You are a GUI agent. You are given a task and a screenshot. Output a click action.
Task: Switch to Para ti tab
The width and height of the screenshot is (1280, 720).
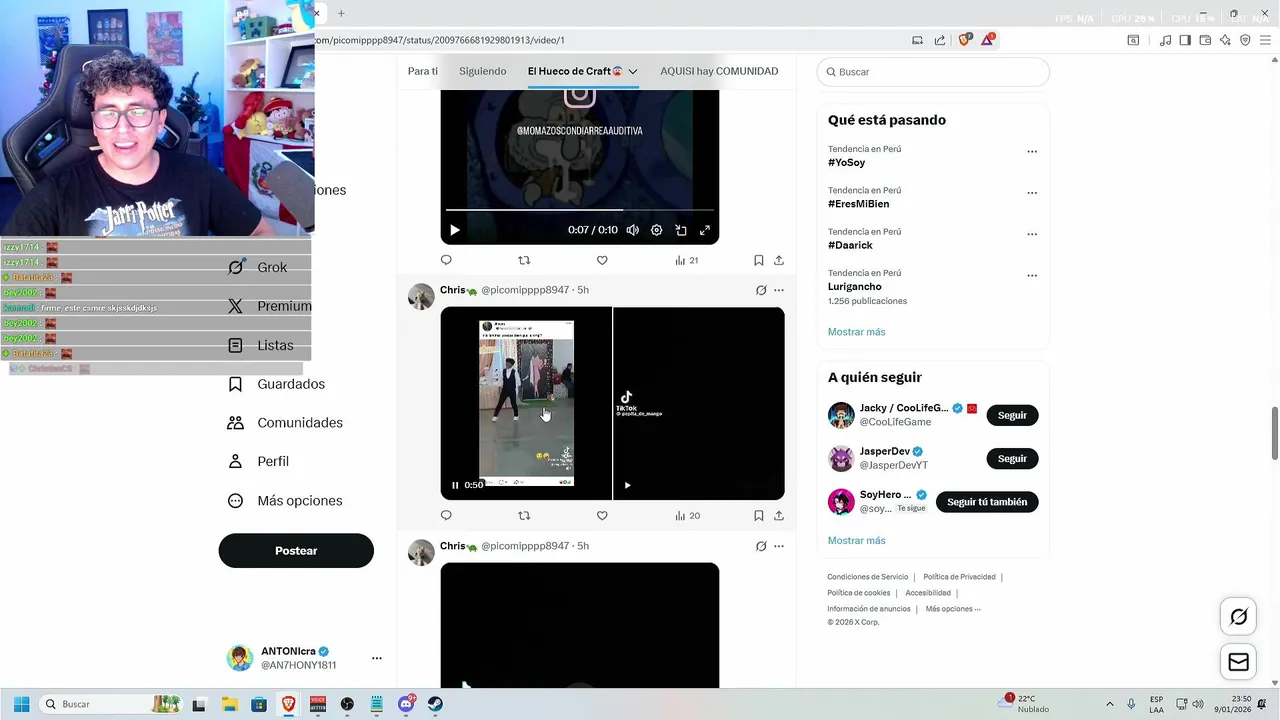point(423,71)
